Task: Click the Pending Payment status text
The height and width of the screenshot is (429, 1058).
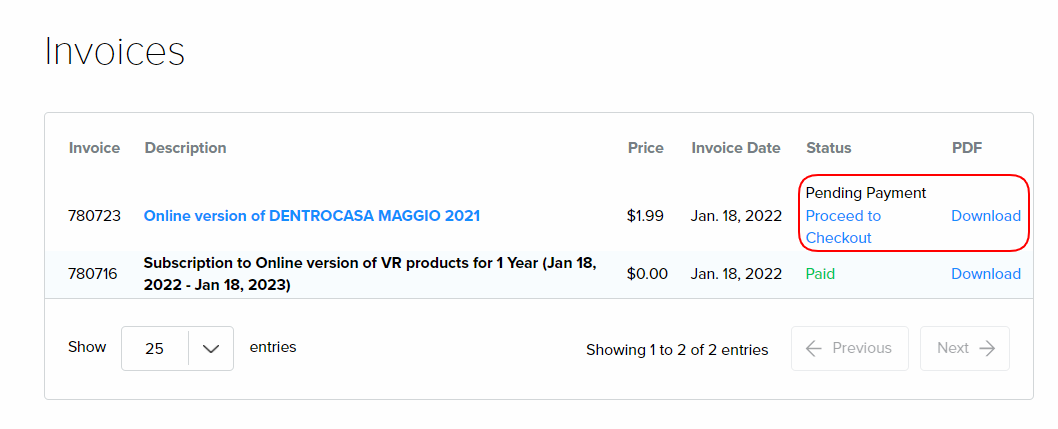Action: (865, 193)
